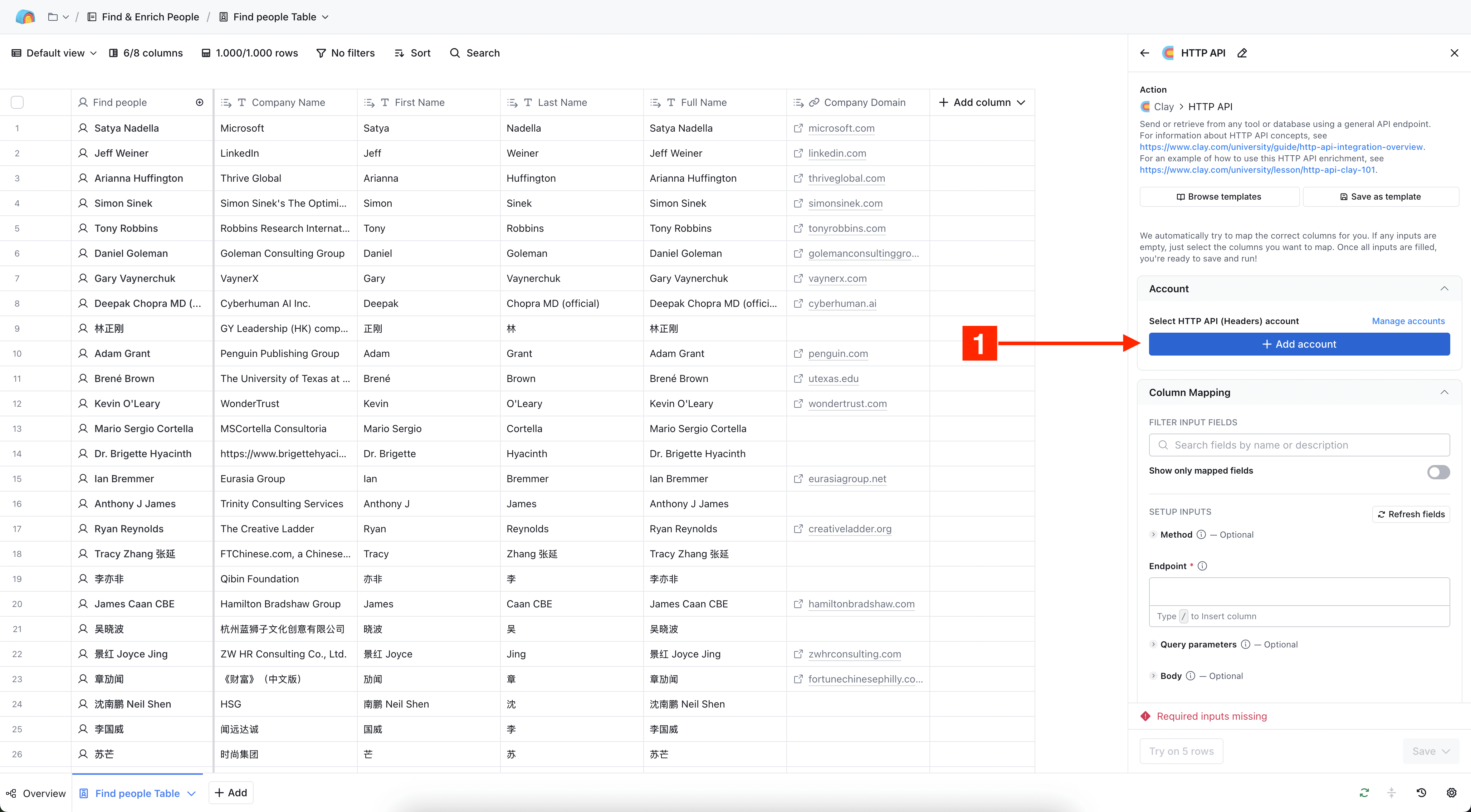
Task: Click the Company Name column header
Action: point(285,102)
